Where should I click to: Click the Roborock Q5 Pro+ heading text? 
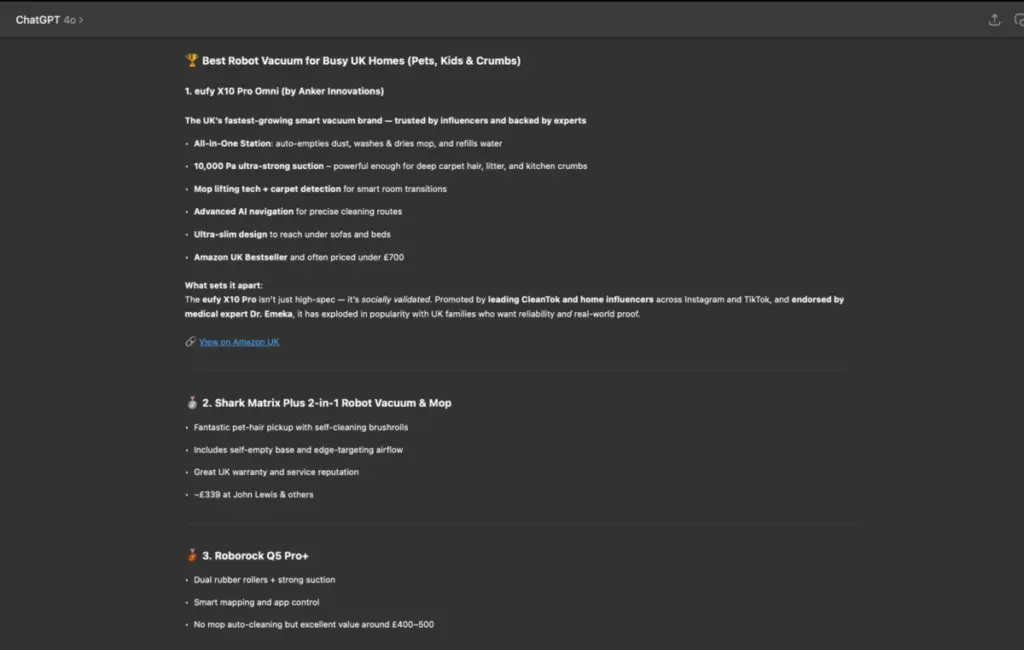click(x=262, y=556)
